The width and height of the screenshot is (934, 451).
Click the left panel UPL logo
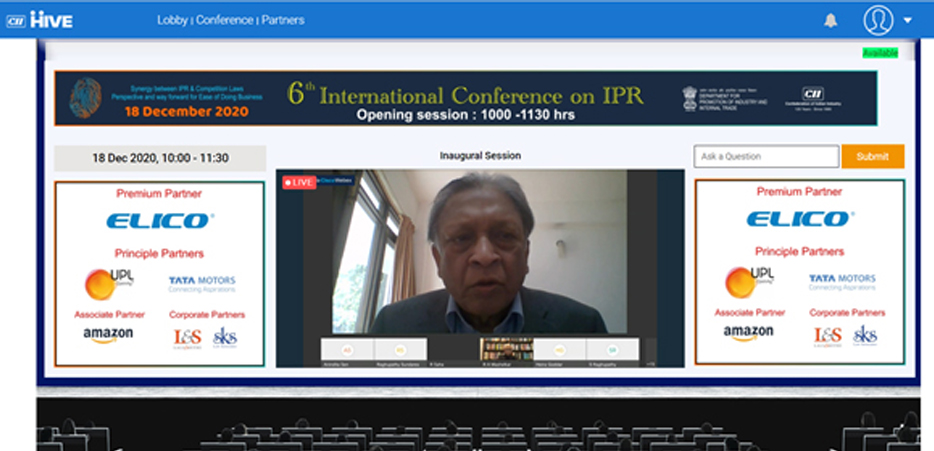click(x=109, y=283)
